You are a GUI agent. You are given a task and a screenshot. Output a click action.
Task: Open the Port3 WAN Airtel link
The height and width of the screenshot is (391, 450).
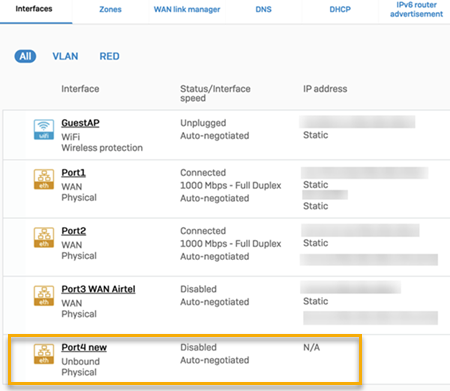[98, 289]
